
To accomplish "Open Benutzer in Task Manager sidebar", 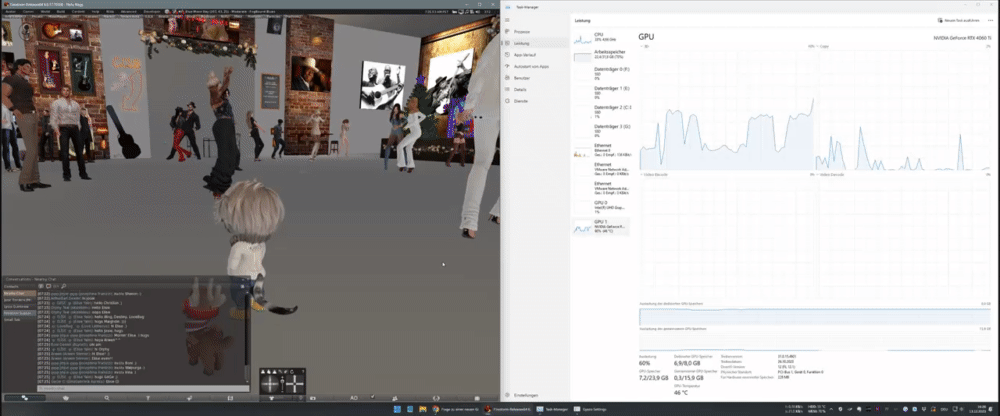I will [535, 78].
